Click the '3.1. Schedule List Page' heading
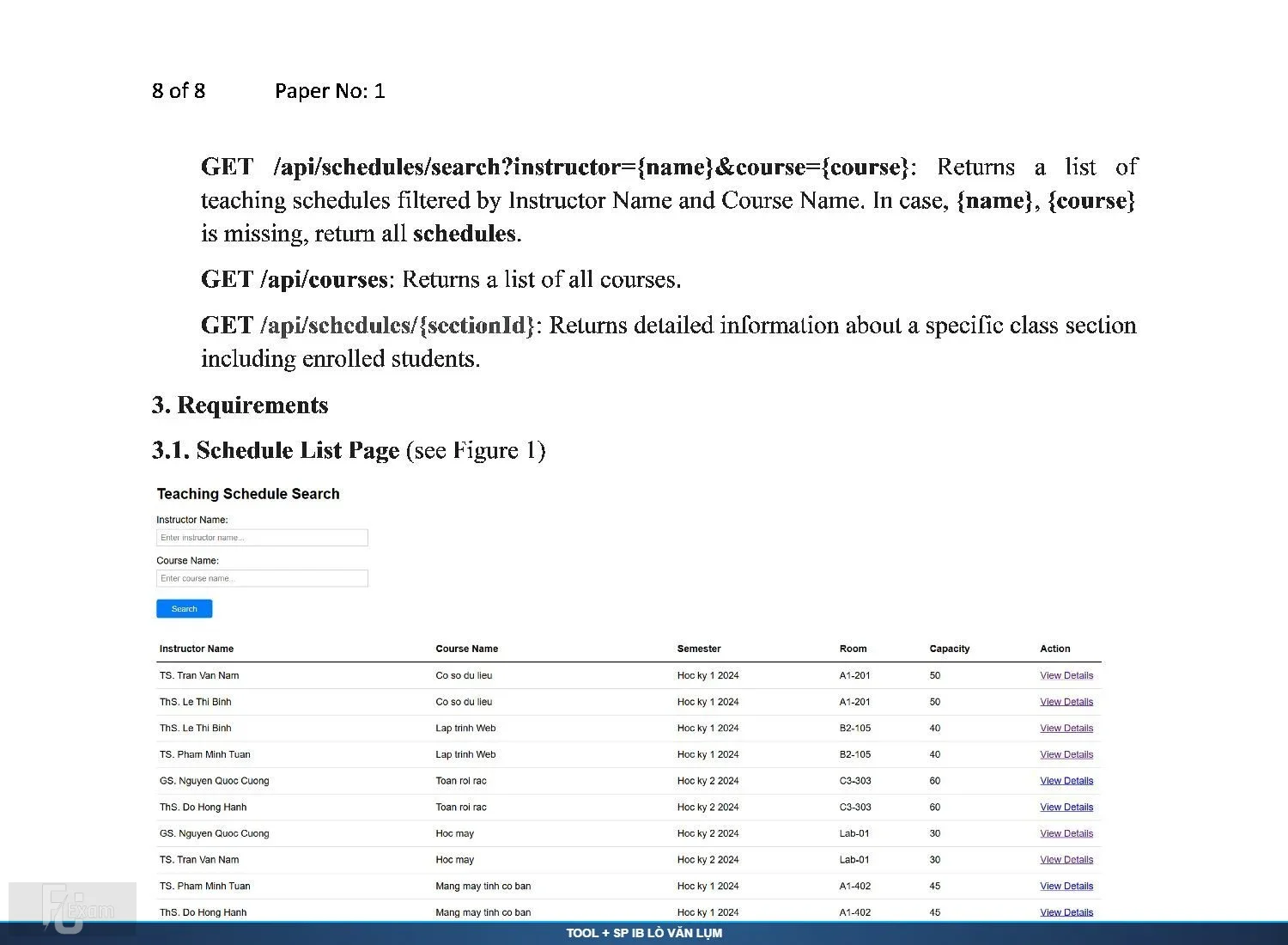 coord(276,451)
